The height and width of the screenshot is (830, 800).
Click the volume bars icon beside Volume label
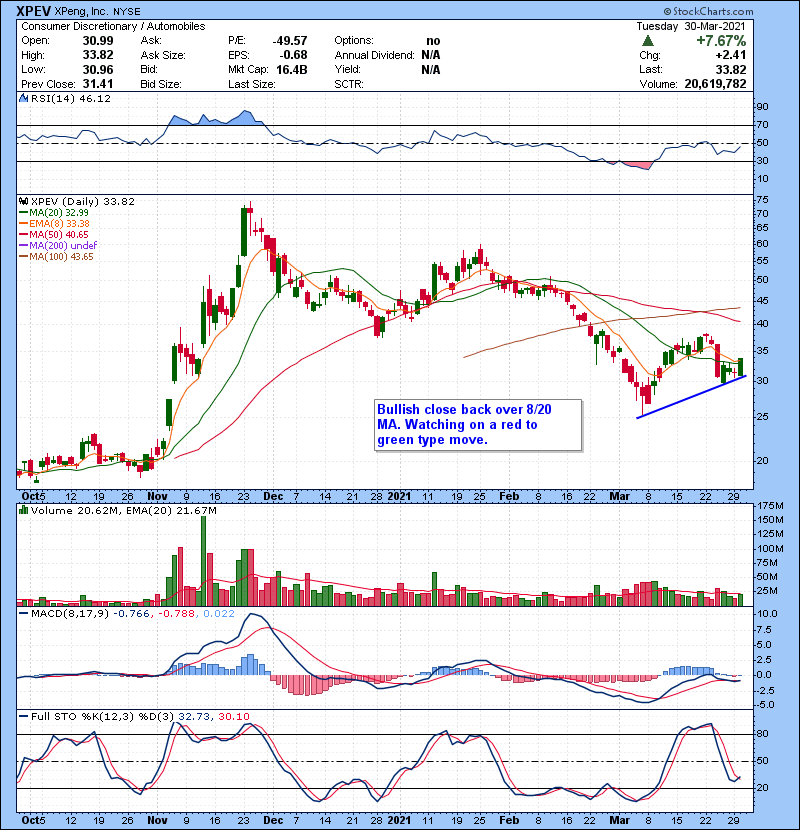tap(23, 510)
